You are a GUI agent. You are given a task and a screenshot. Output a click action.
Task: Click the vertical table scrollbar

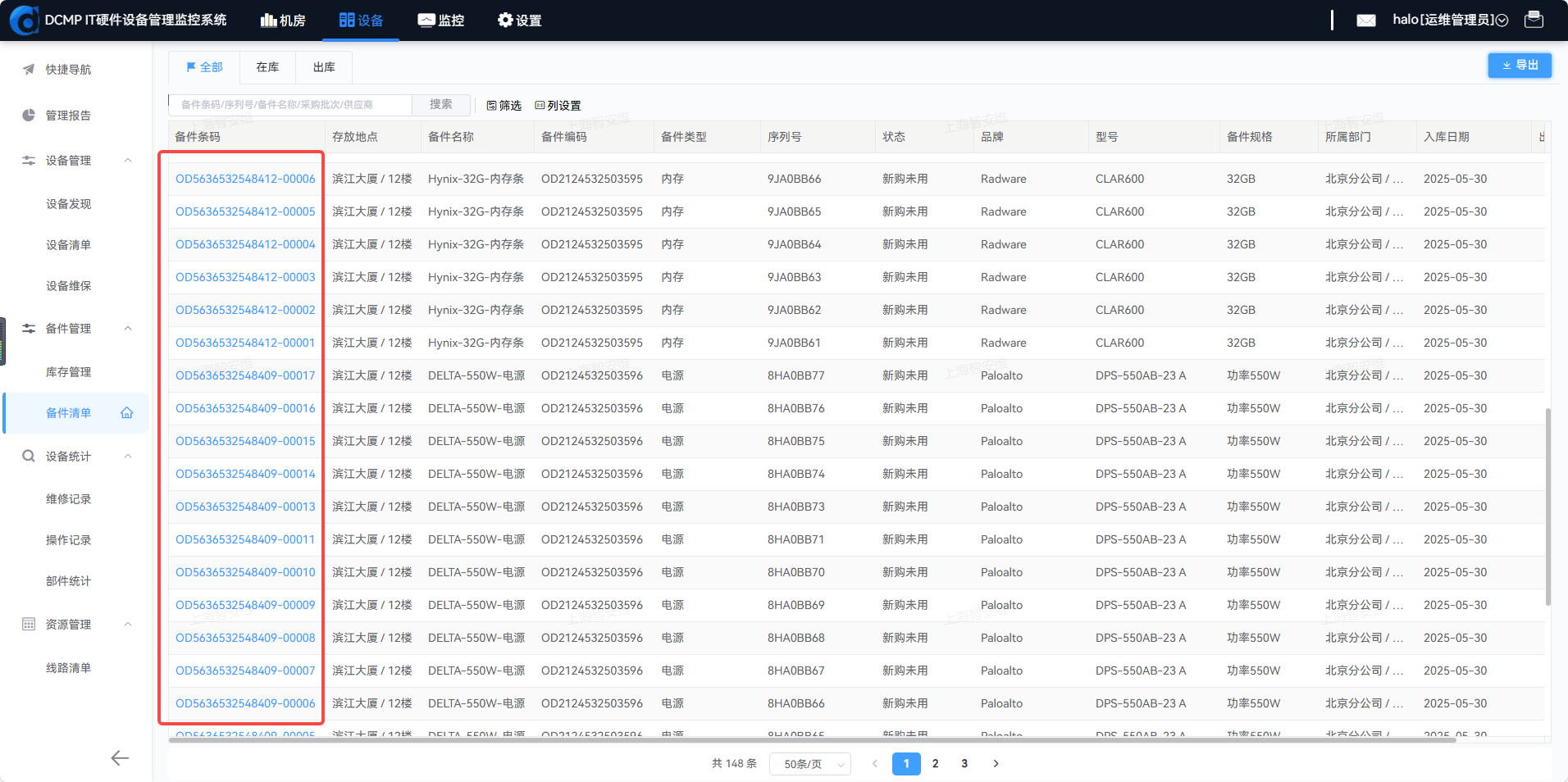point(1548,507)
